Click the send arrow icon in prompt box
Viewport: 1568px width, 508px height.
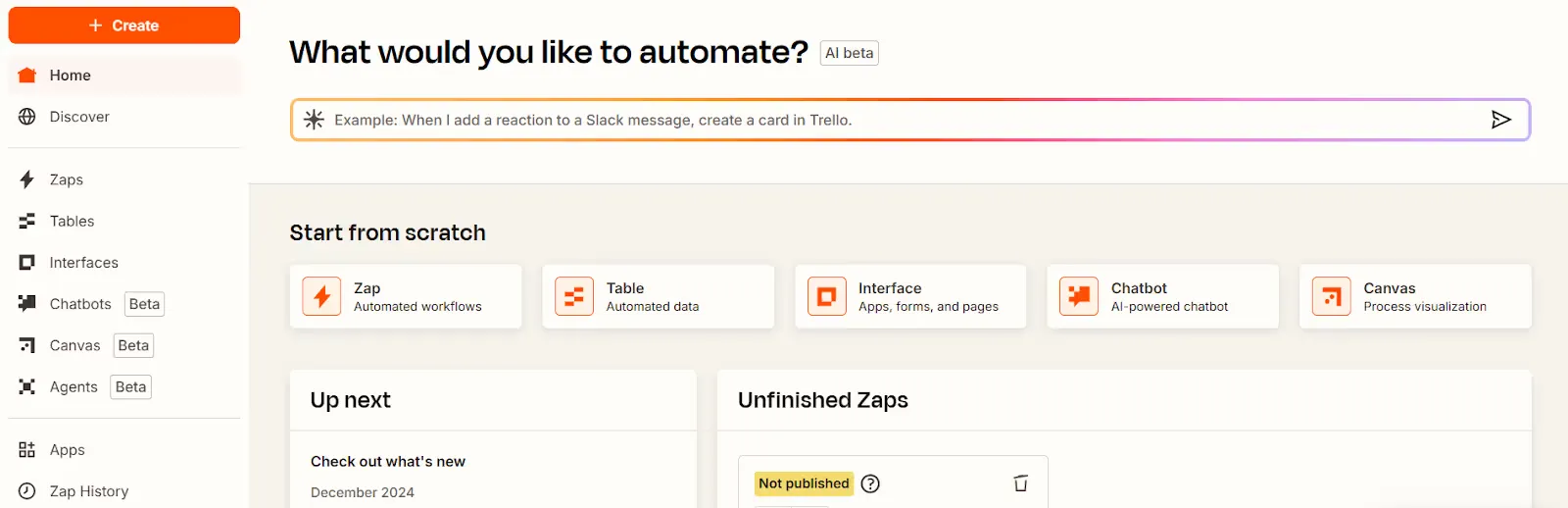tap(1500, 120)
